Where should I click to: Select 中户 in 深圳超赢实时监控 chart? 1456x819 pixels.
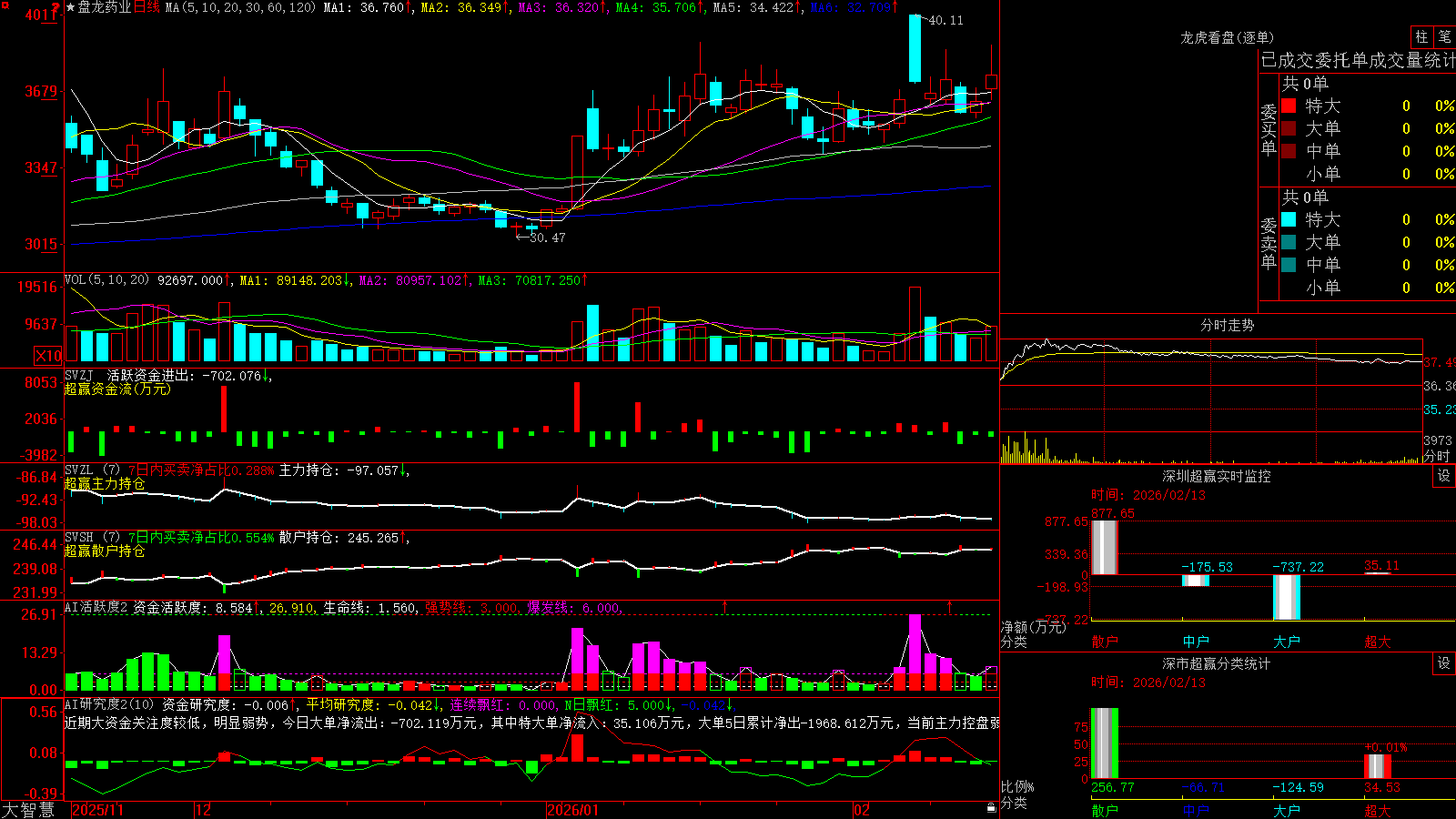[1196, 642]
